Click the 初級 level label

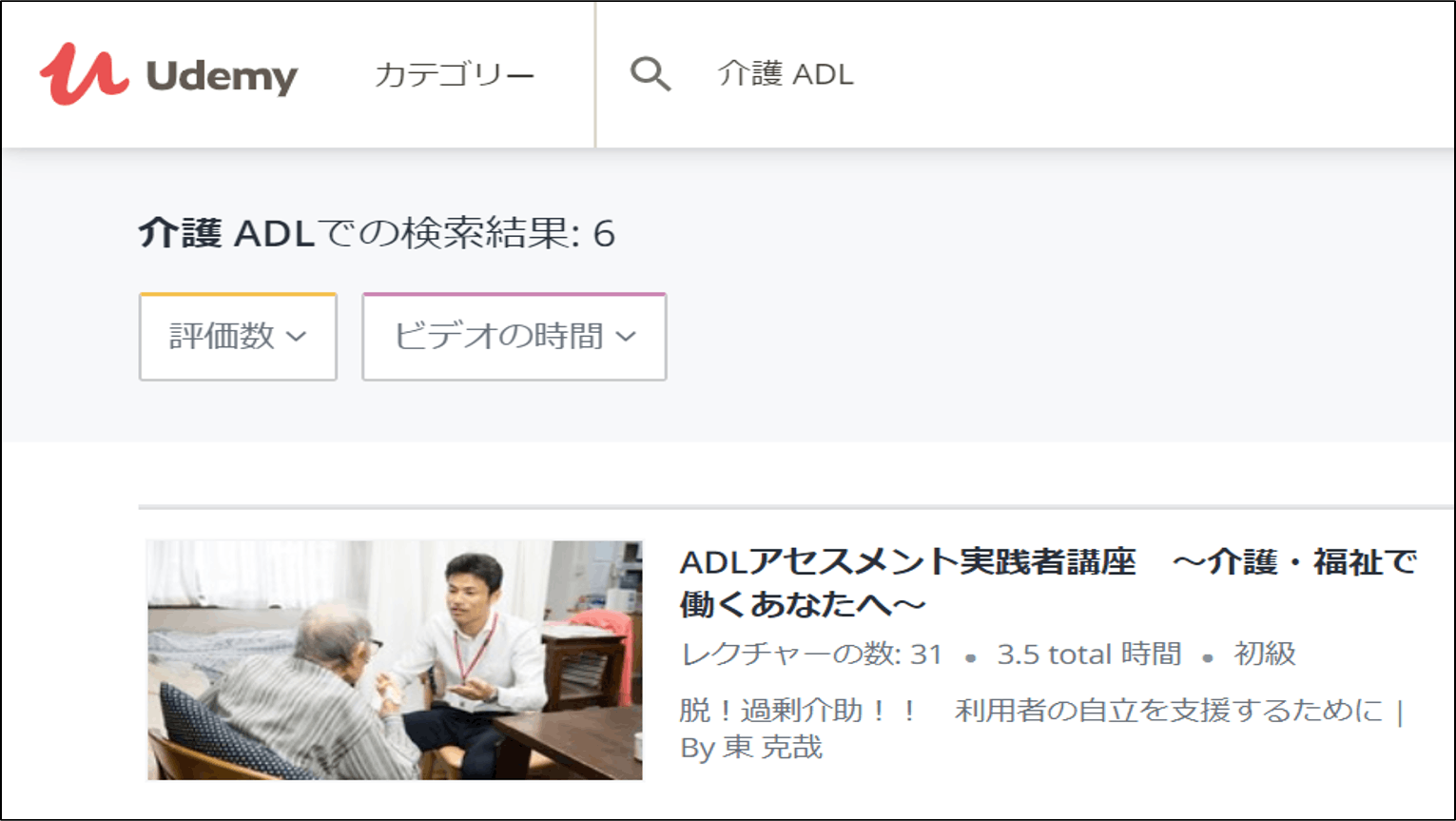point(1265,655)
